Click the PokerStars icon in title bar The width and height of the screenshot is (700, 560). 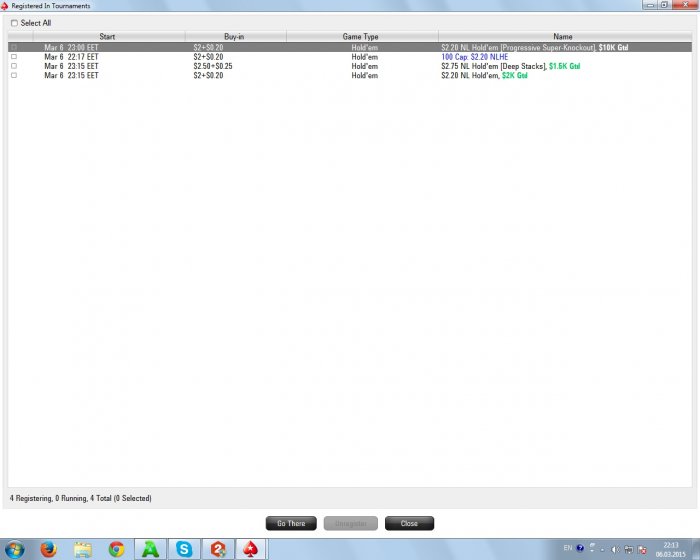coord(4,6)
